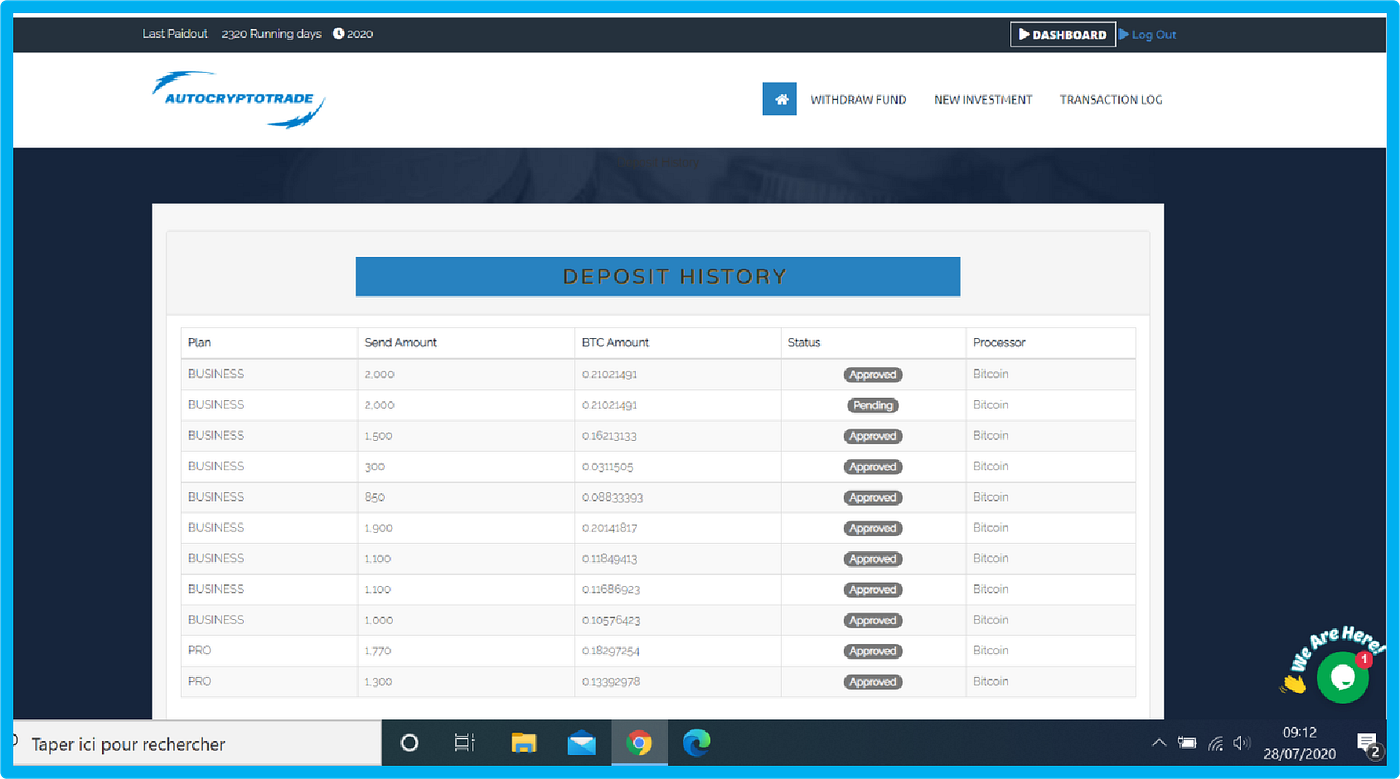Click Approved badge in the 300 row
The height and width of the screenshot is (779, 1400).
coord(873,467)
